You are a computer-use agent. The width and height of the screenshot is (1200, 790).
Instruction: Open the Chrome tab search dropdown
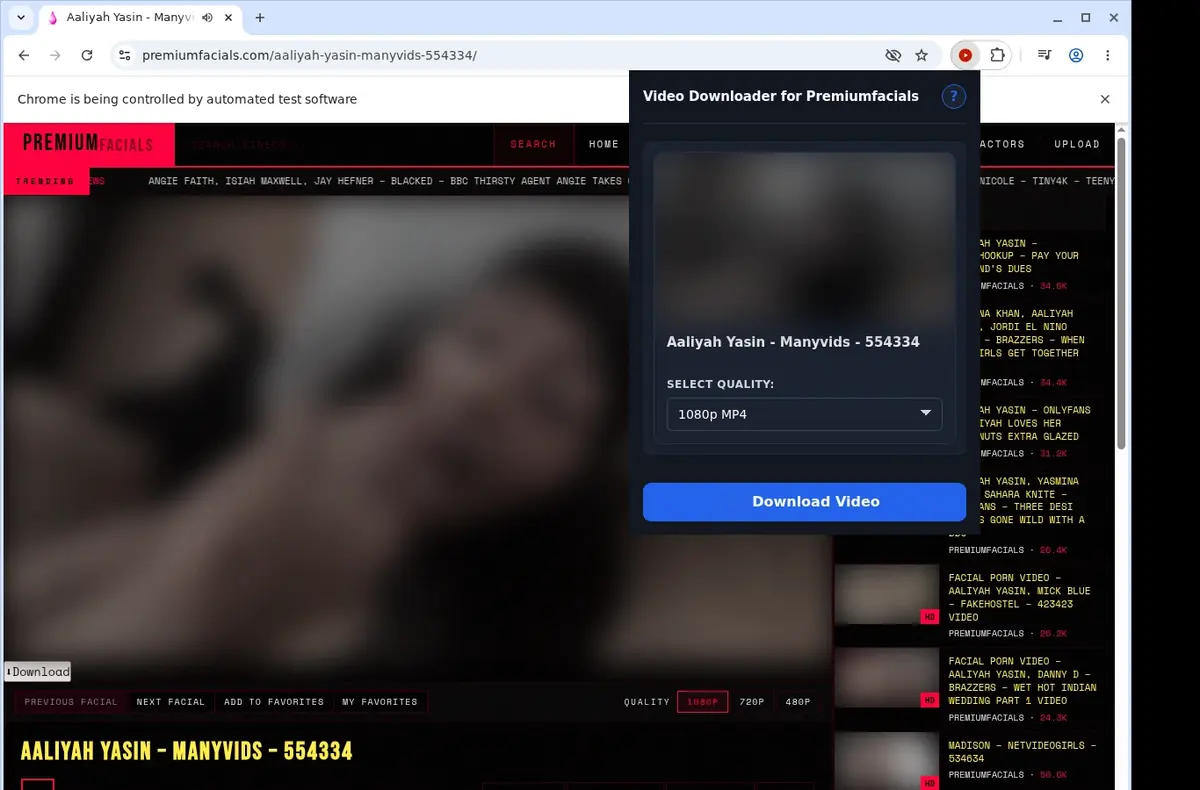20,18
